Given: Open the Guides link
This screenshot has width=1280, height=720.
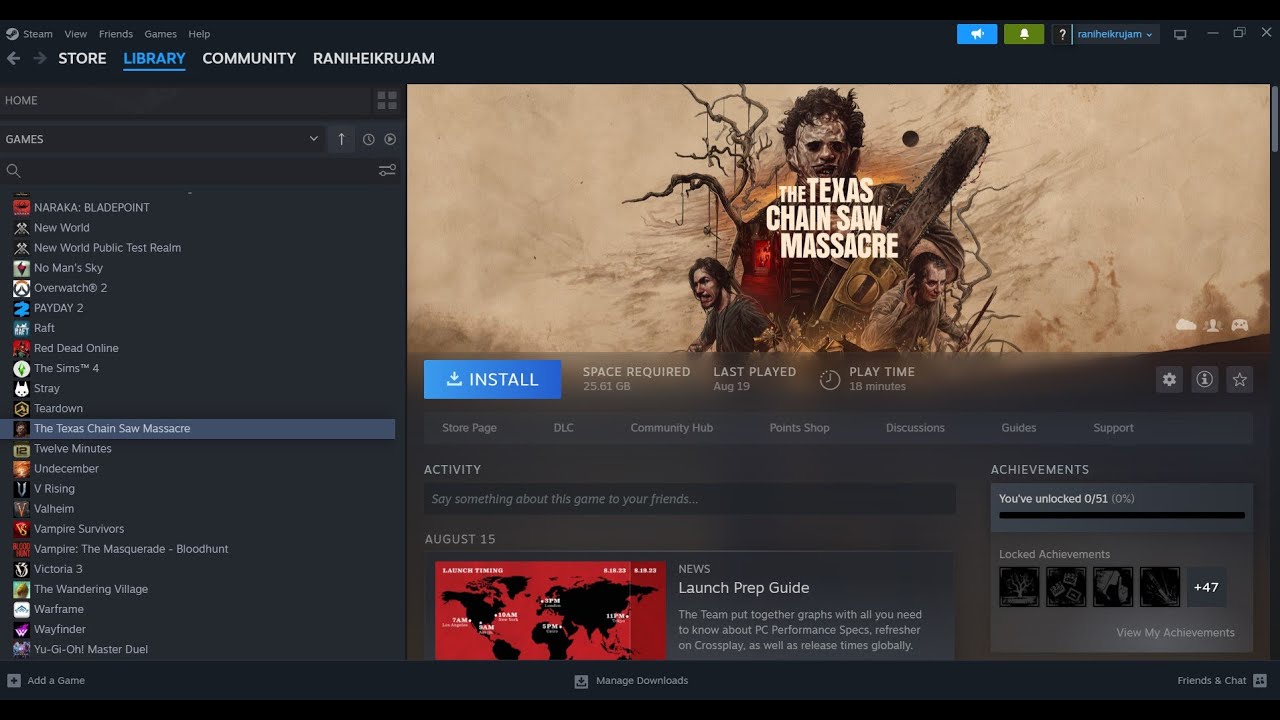Looking at the screenshot, I should pyautogui.click(x=1019, y=428).
